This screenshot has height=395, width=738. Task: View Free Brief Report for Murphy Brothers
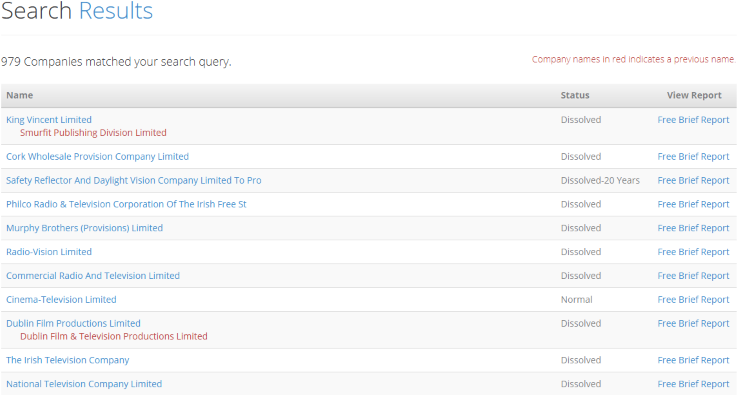[693, 228]
